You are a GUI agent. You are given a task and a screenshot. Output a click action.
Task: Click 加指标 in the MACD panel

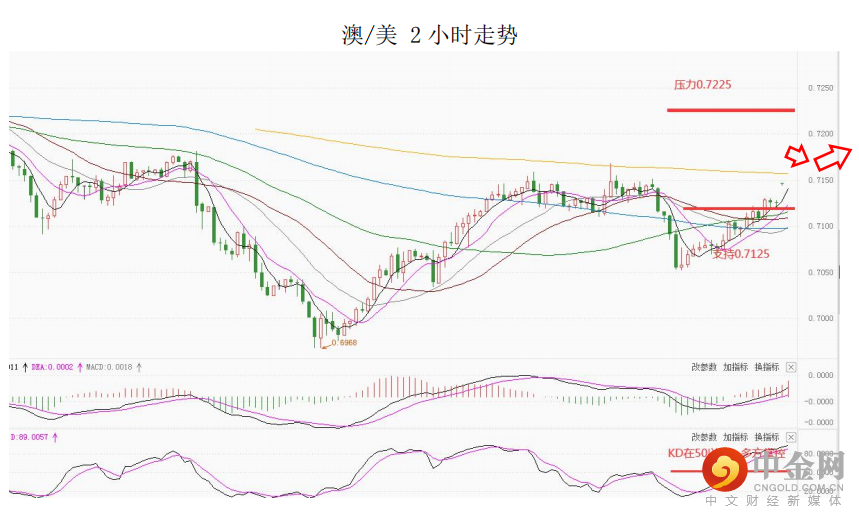(x=735, y=367)
